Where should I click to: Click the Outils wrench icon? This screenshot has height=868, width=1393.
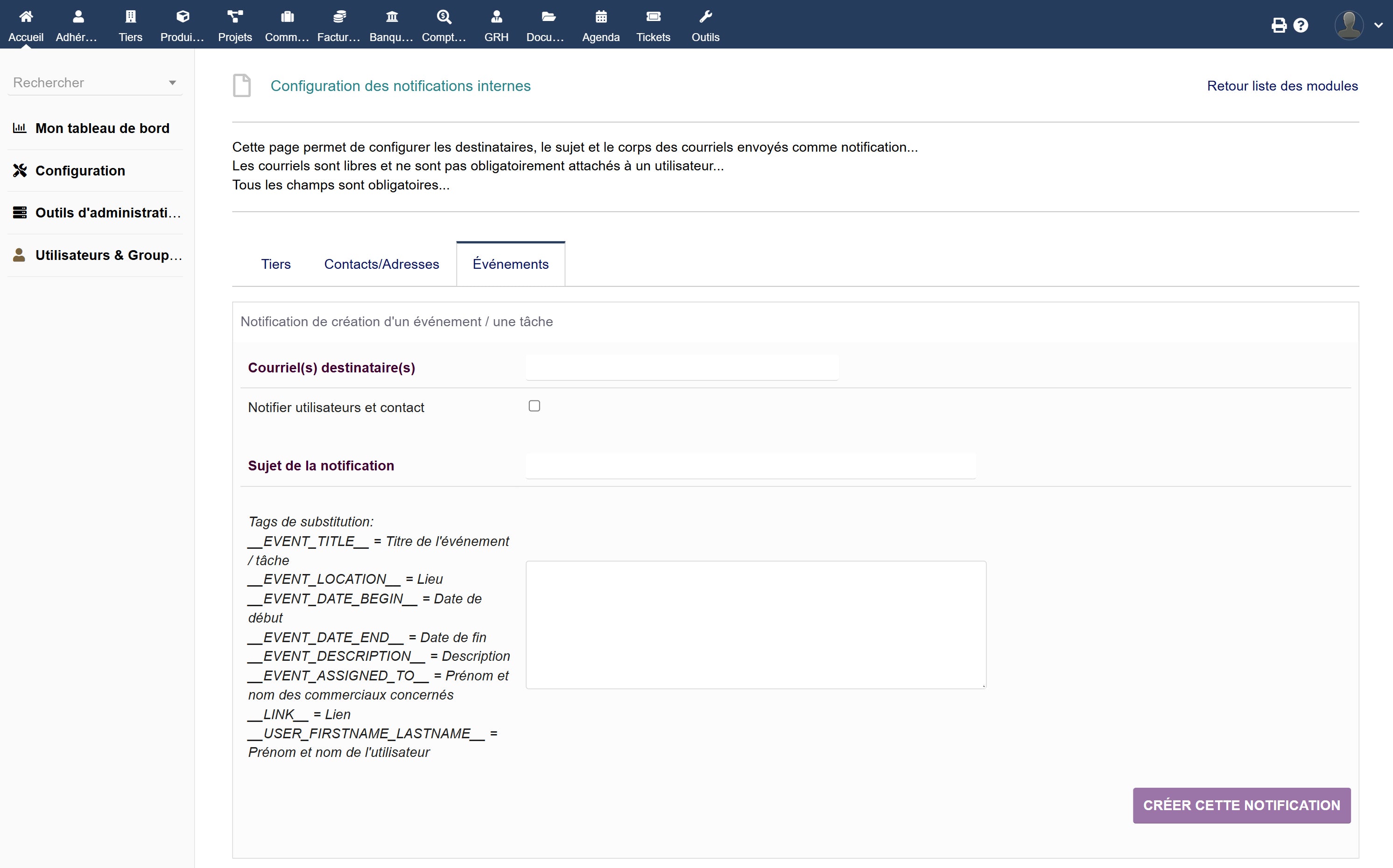coord(705,17)
